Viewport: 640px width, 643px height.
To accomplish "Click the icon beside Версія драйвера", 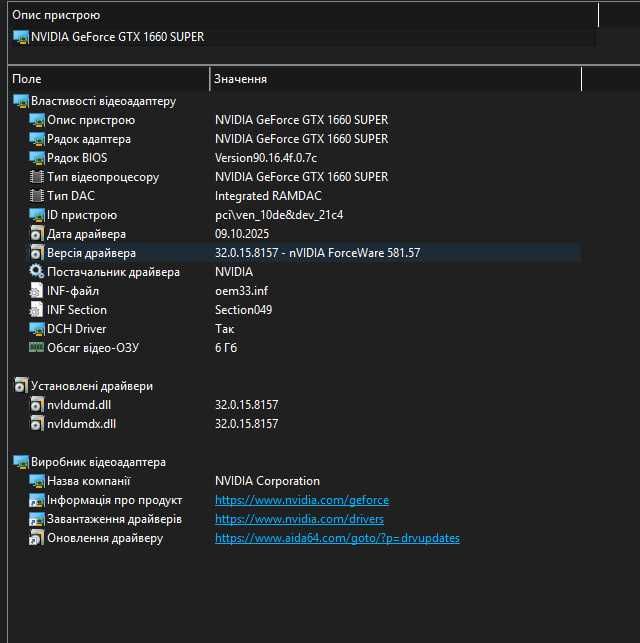I will pyautogui.click(x=36, y=253).
